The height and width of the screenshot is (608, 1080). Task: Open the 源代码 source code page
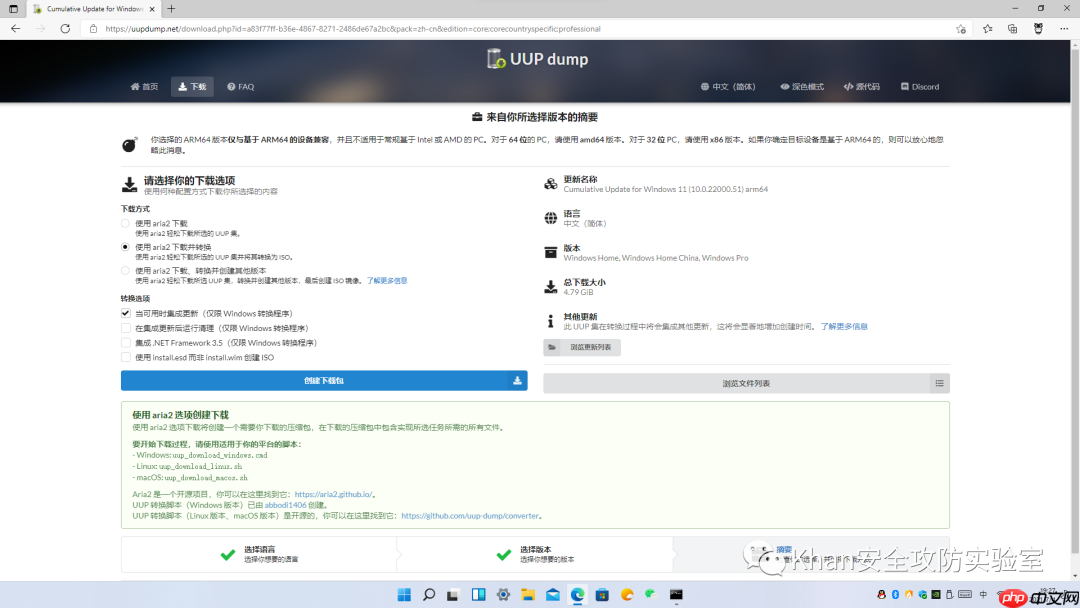pos(861,86)
